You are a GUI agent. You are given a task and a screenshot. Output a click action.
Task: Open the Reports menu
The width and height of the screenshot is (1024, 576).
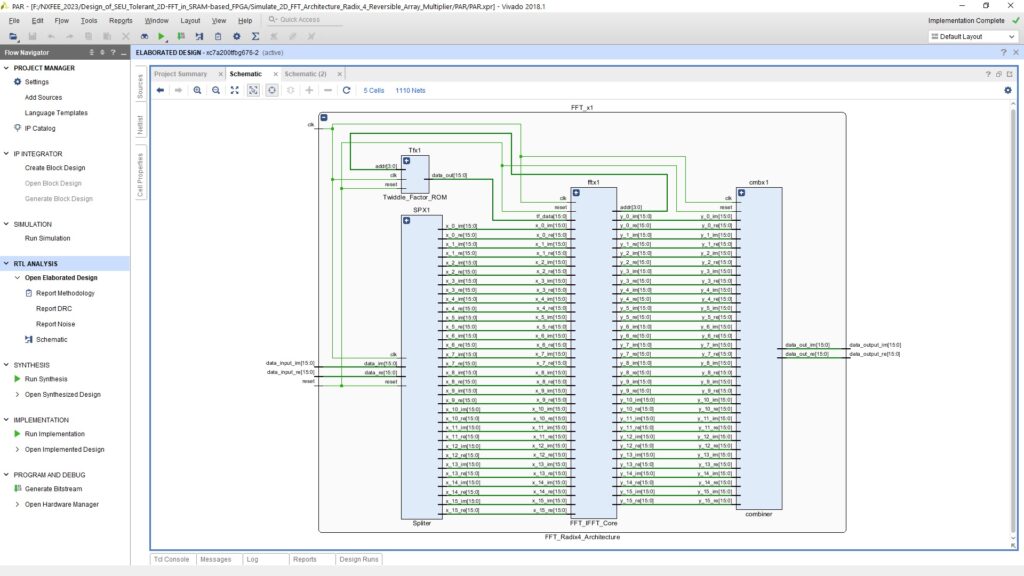pos(120,19)
